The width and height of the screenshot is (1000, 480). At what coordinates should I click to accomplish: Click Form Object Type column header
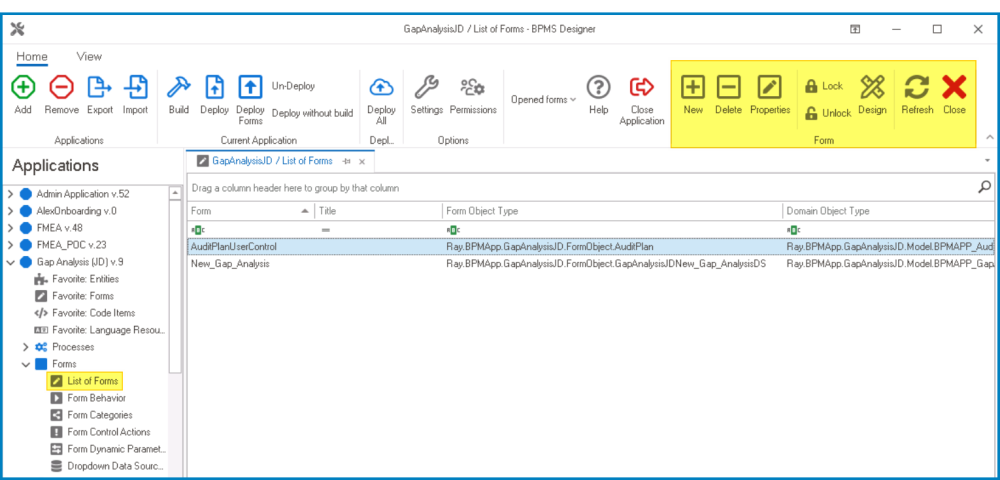613,211
